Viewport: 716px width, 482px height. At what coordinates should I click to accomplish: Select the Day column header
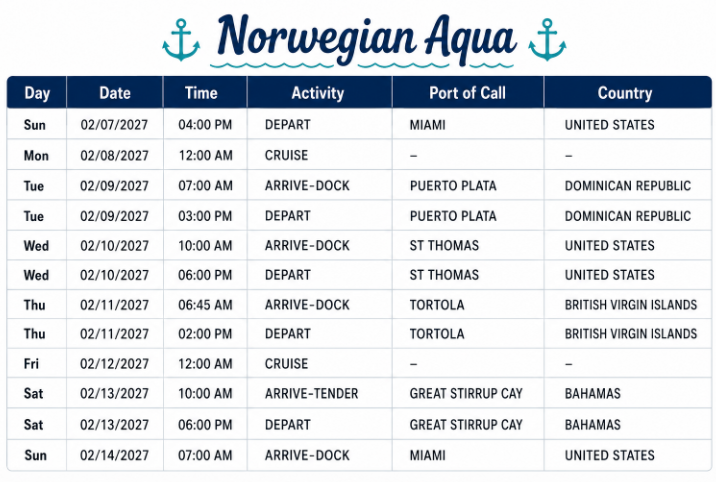(x=37, y=93)
